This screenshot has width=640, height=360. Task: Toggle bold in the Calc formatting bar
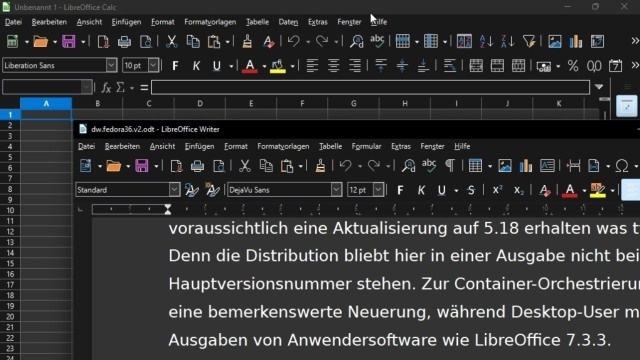tap(175, 66)
